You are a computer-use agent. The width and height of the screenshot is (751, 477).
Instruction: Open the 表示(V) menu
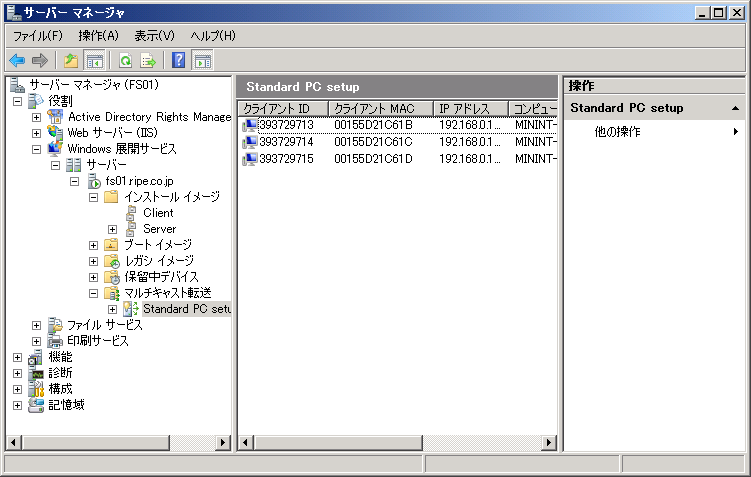[154, 36]
